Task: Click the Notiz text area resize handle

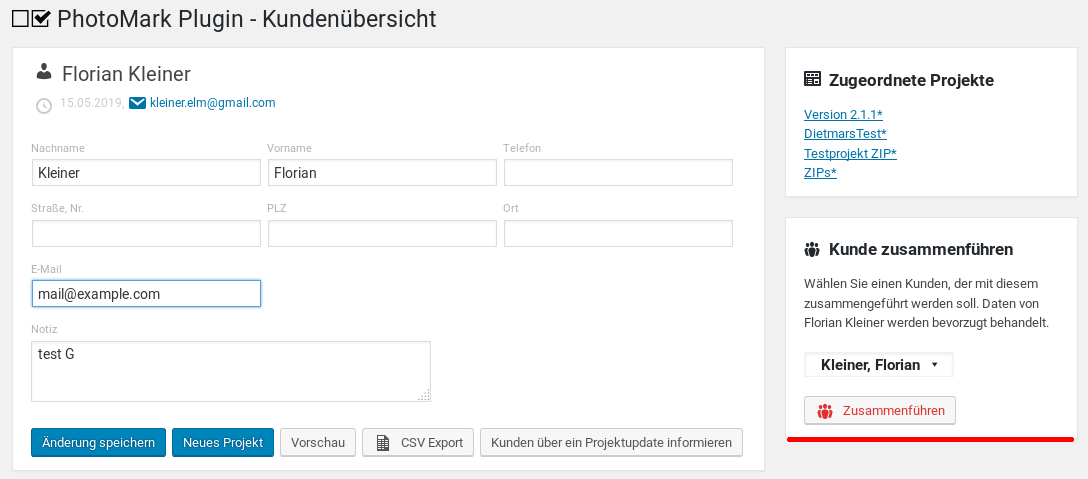Action: pos(424,395)
